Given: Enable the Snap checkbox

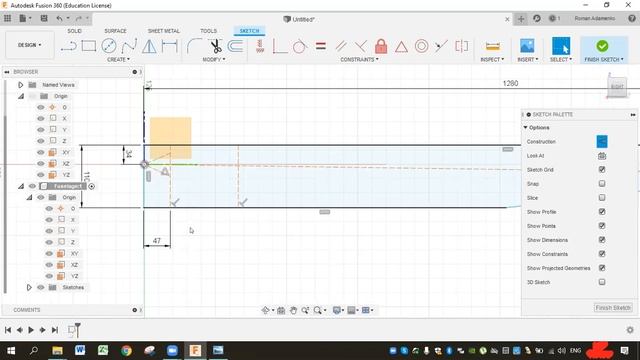Looking at the screenshot, I should point(602,184).
